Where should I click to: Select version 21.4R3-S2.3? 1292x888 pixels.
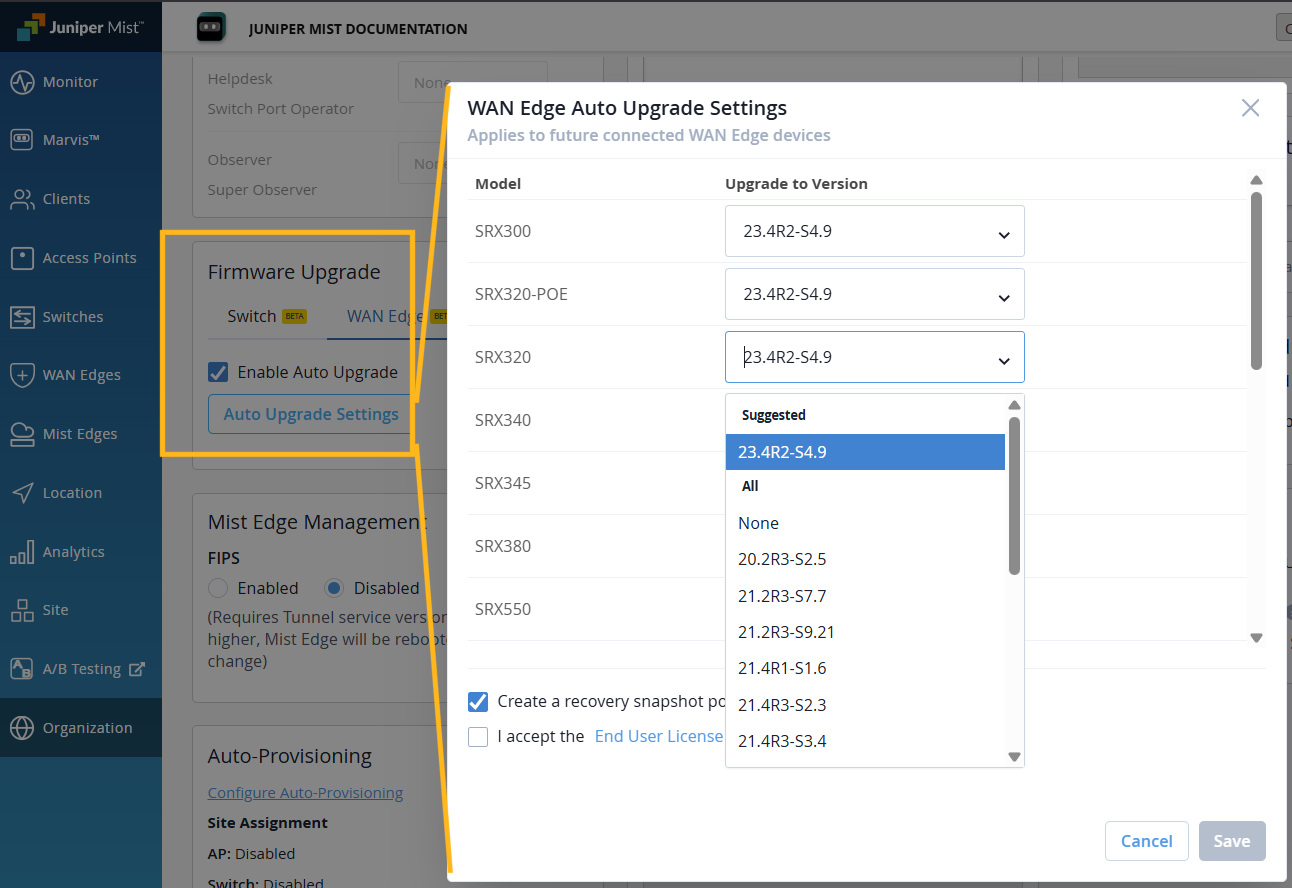[x=865, y=705]
